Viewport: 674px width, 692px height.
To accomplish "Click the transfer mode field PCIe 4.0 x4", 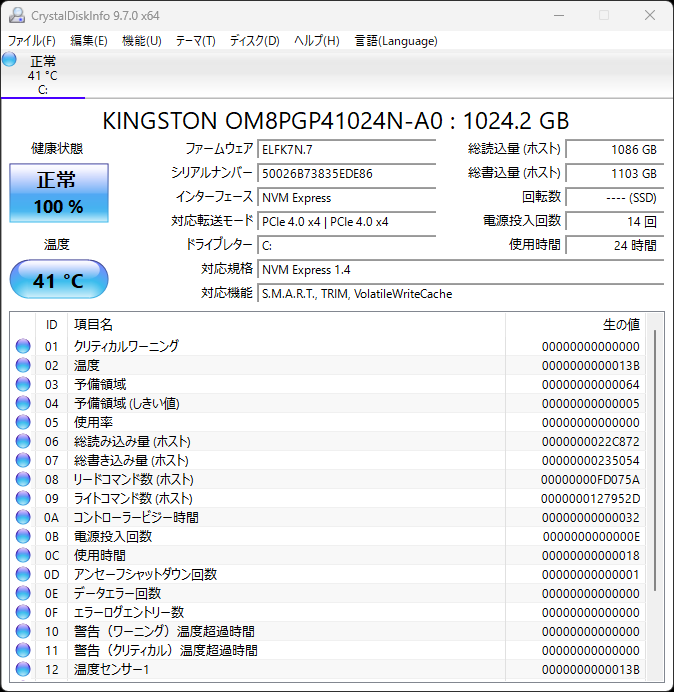I will coord(347,222).
